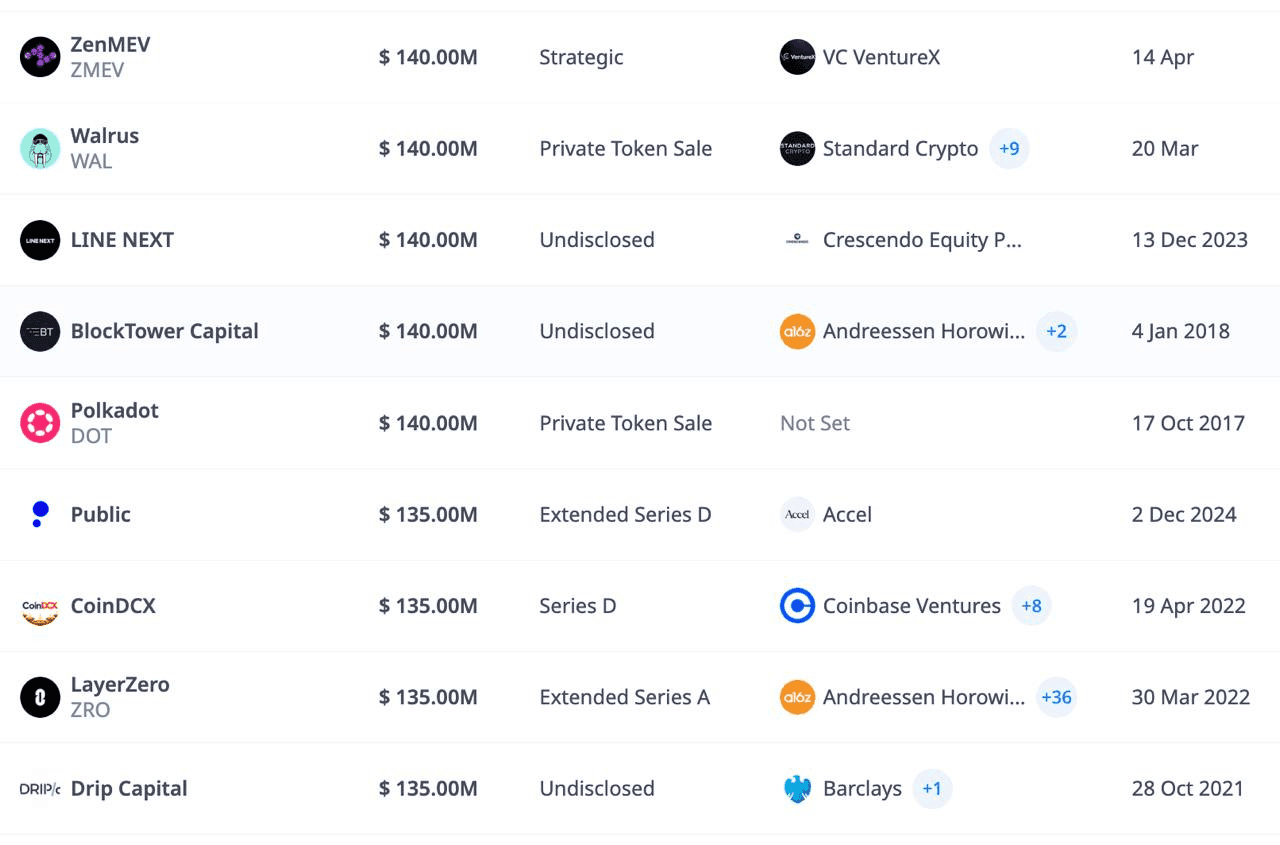Reveal the +1 investor beside Barclays

click(932, 788)
